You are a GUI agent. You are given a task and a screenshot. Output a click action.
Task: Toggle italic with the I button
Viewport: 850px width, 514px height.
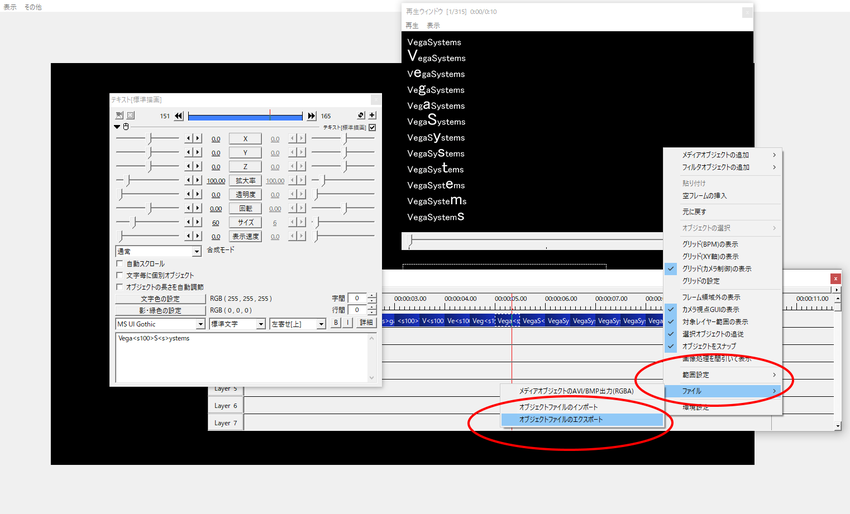click(x=347, y=323)
